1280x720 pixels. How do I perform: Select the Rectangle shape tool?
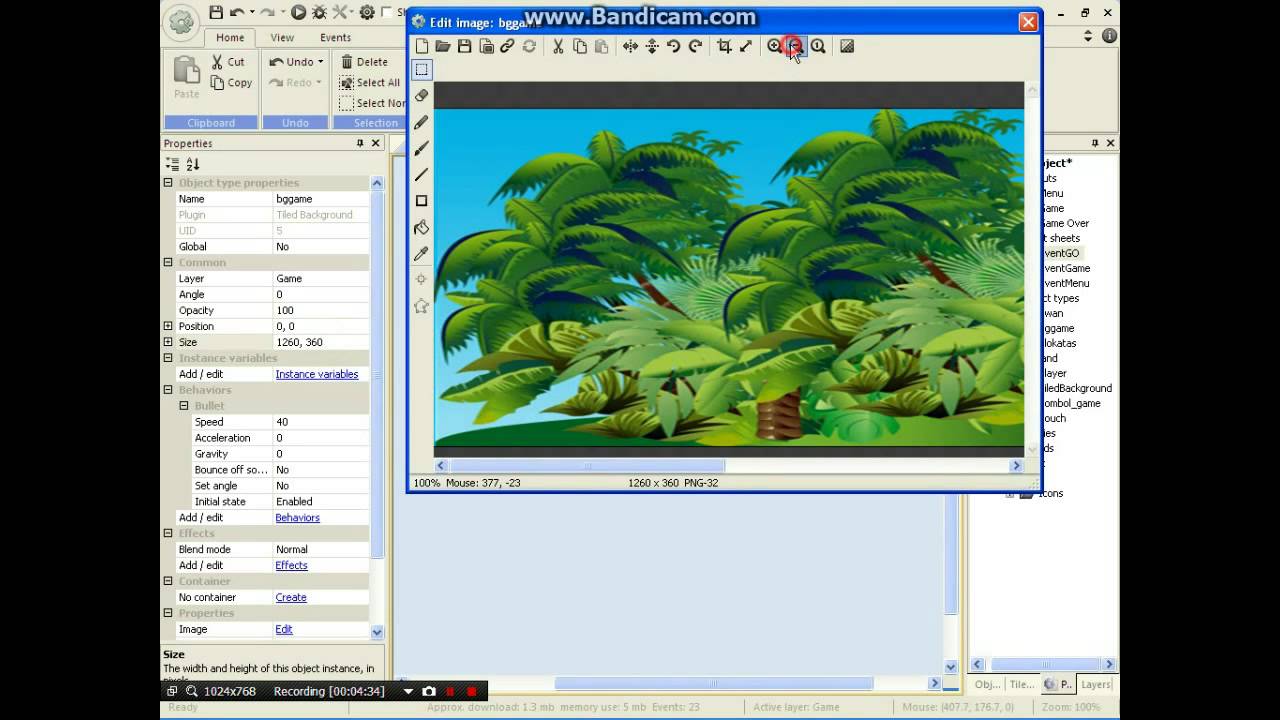(x=422, y=201)
